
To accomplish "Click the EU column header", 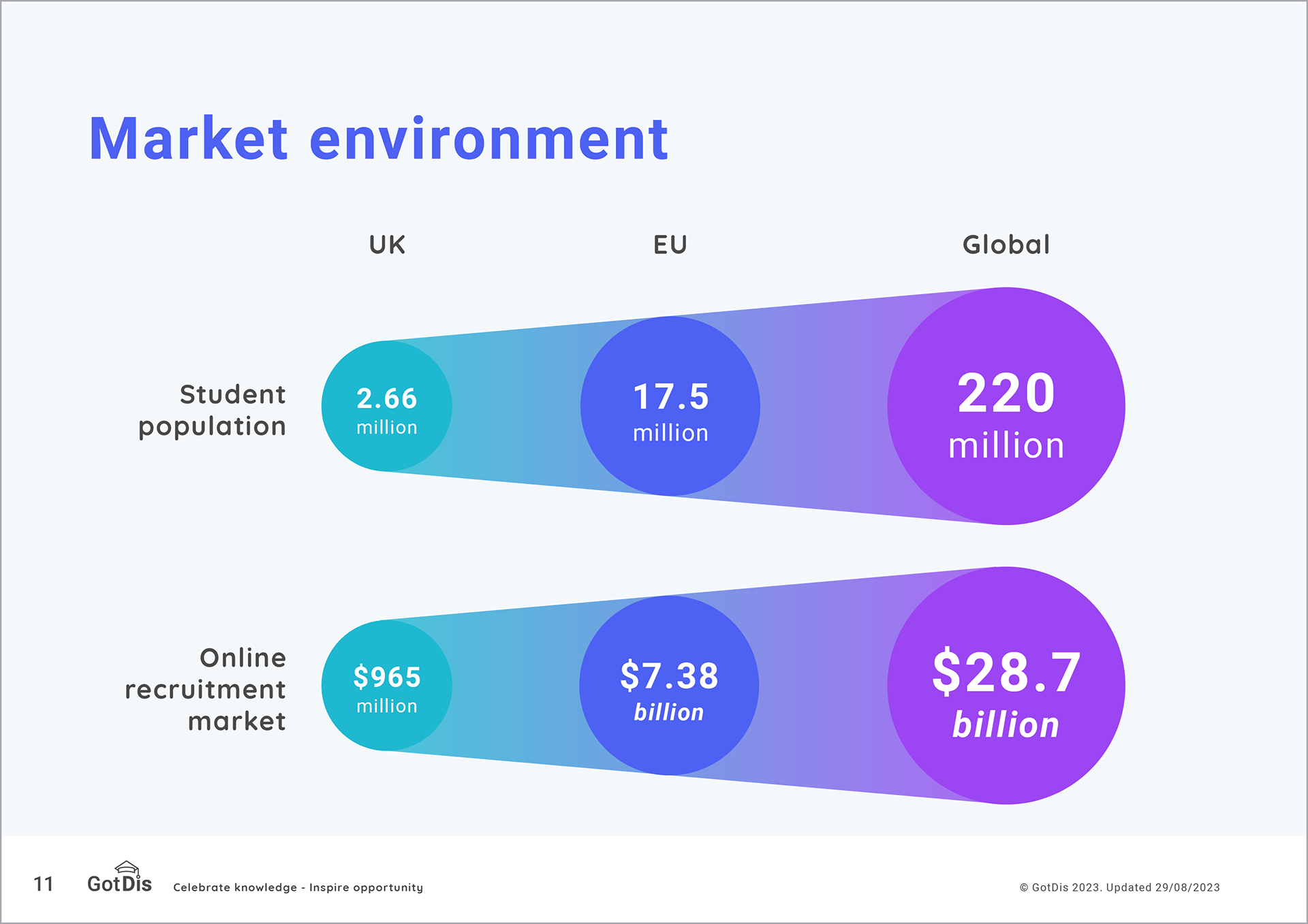I will point(670,244).
